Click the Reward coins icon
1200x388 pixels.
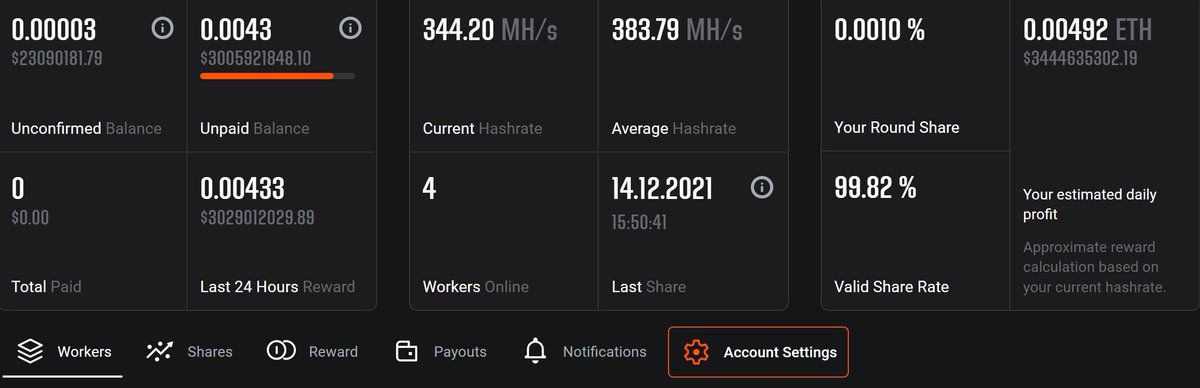(x=281, y=351)
